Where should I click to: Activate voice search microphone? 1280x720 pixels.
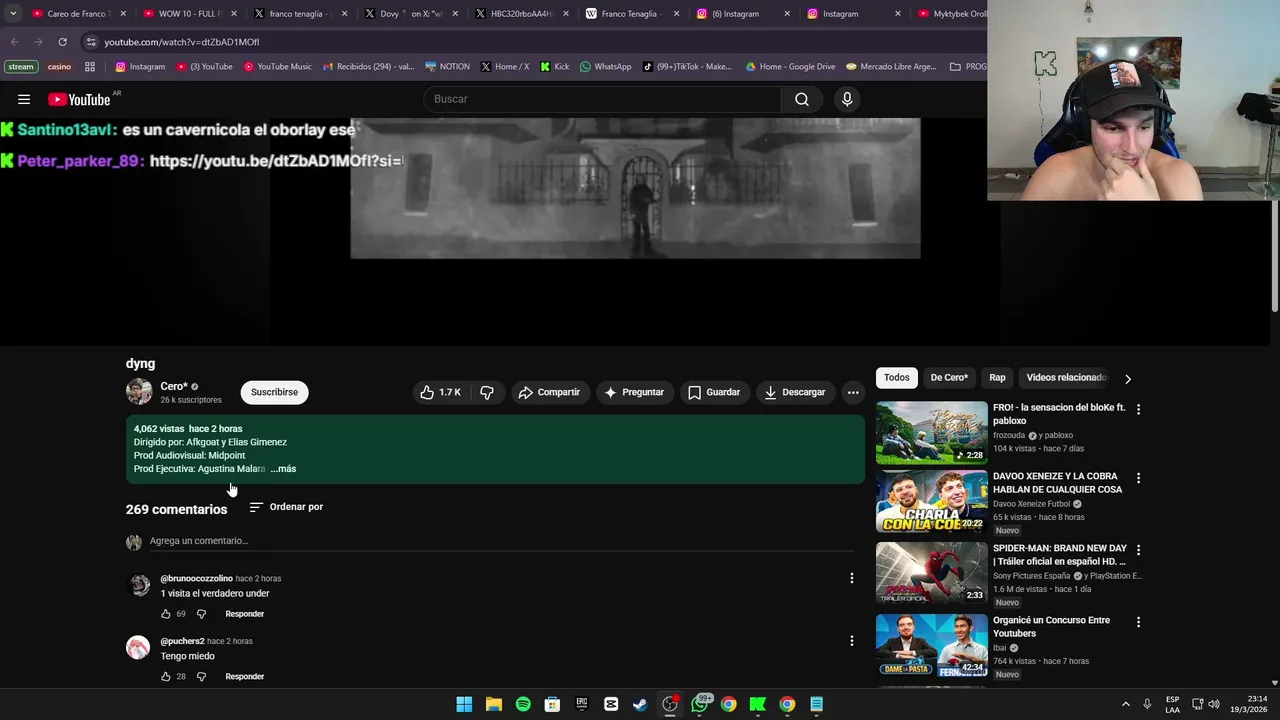(847, 99)
